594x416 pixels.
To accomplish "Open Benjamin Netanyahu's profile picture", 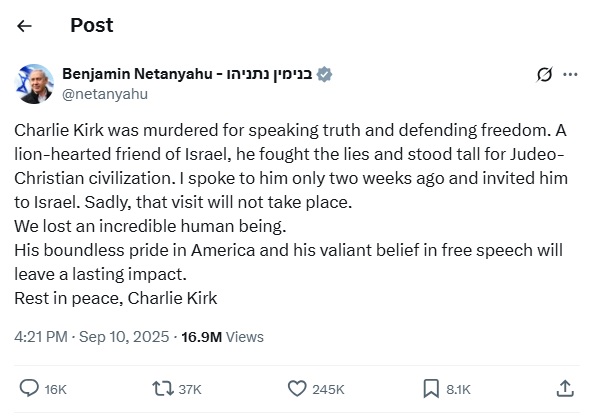I will tap(34, 84).
